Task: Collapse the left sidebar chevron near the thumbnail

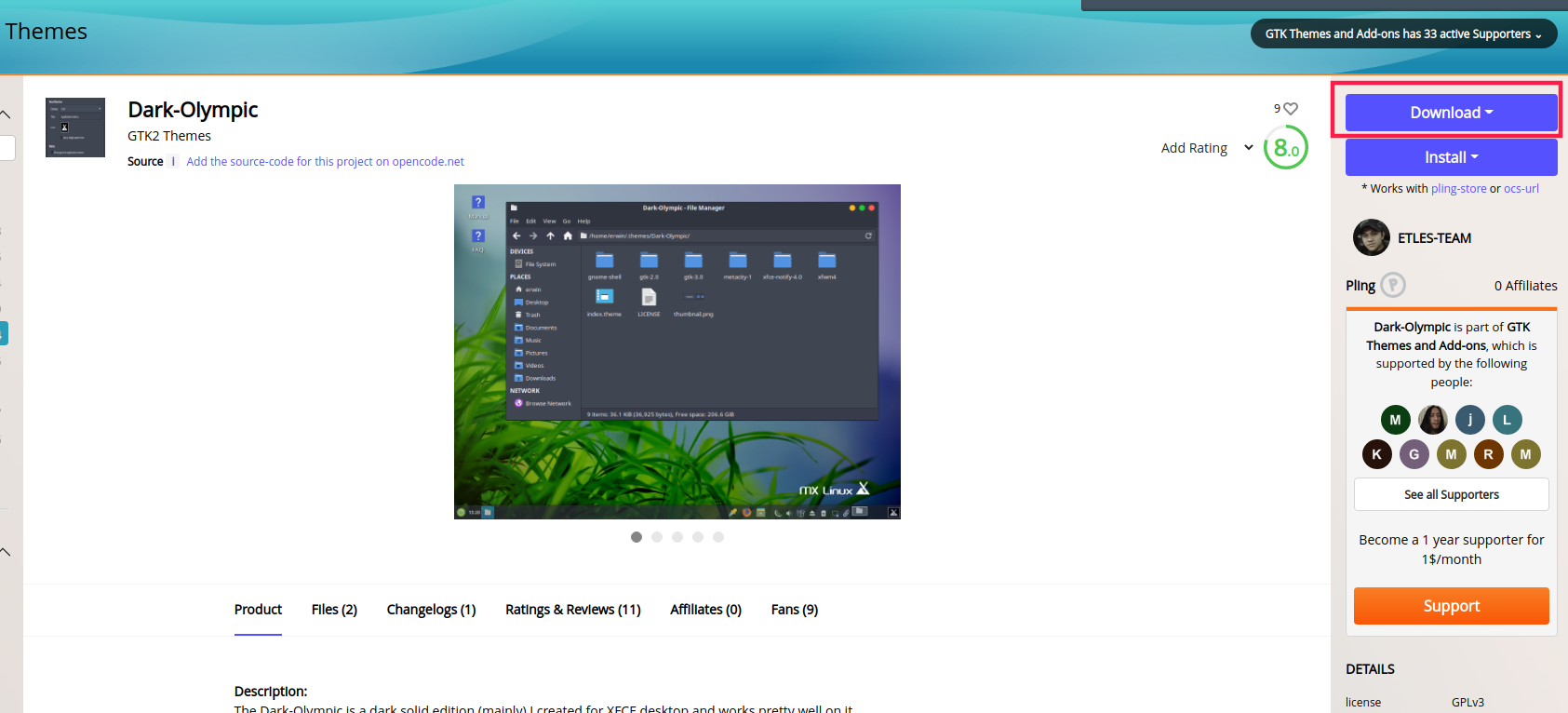Action: (x=6, y=114)
